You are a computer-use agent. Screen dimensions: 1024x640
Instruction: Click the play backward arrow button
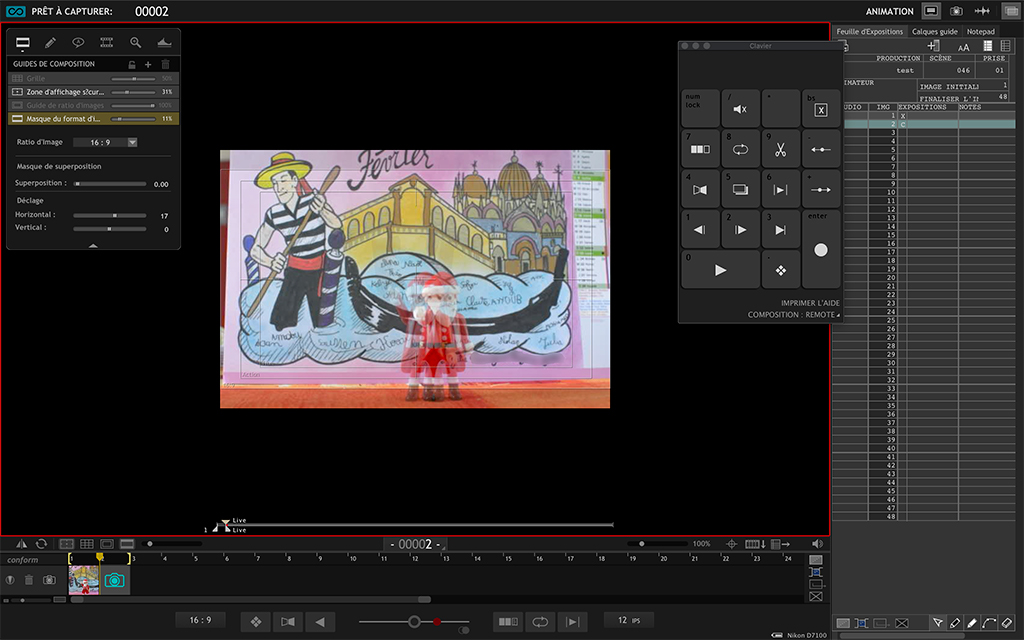point(320,622)
